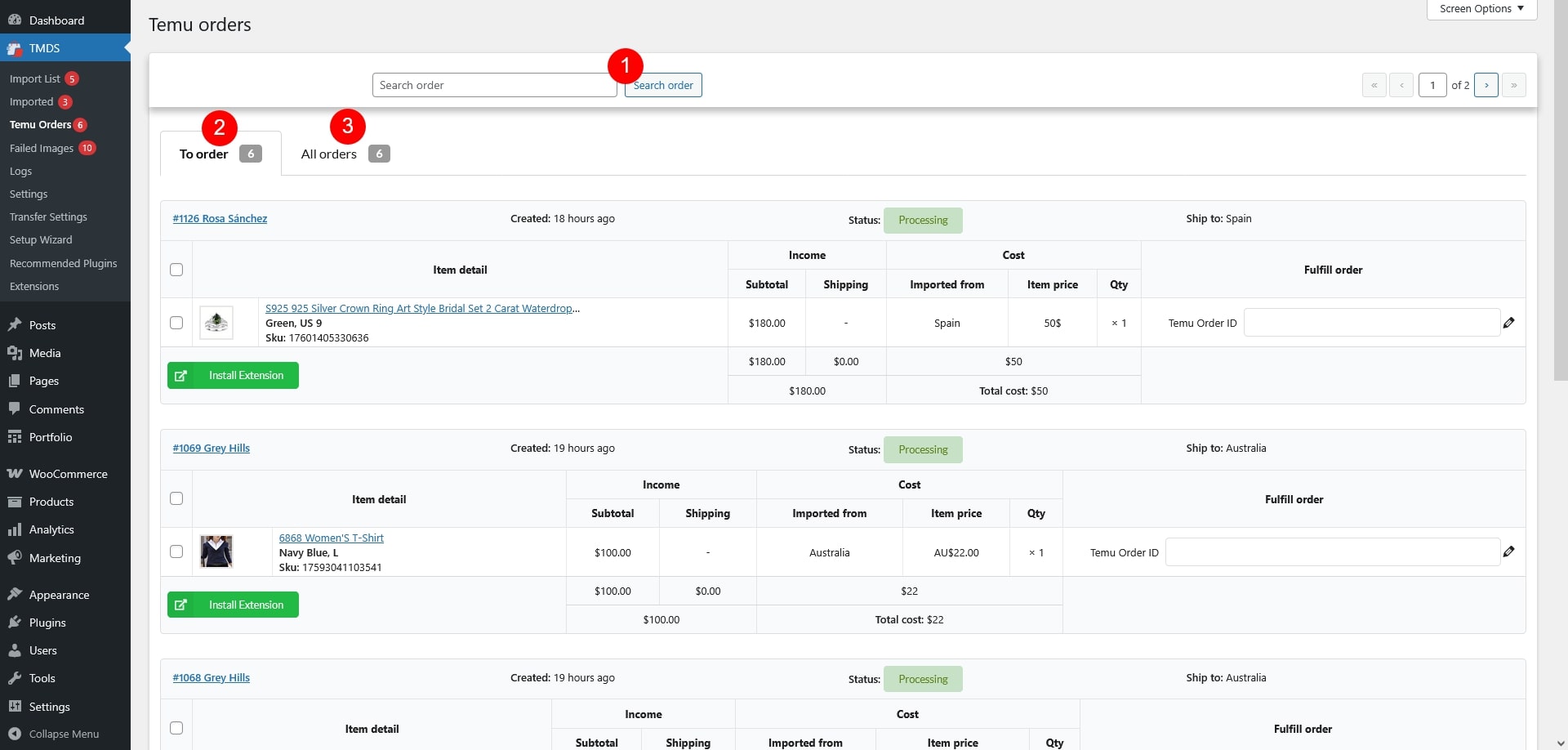Open 6868 Women's T-Shirt product link

[x=332, y=538]
